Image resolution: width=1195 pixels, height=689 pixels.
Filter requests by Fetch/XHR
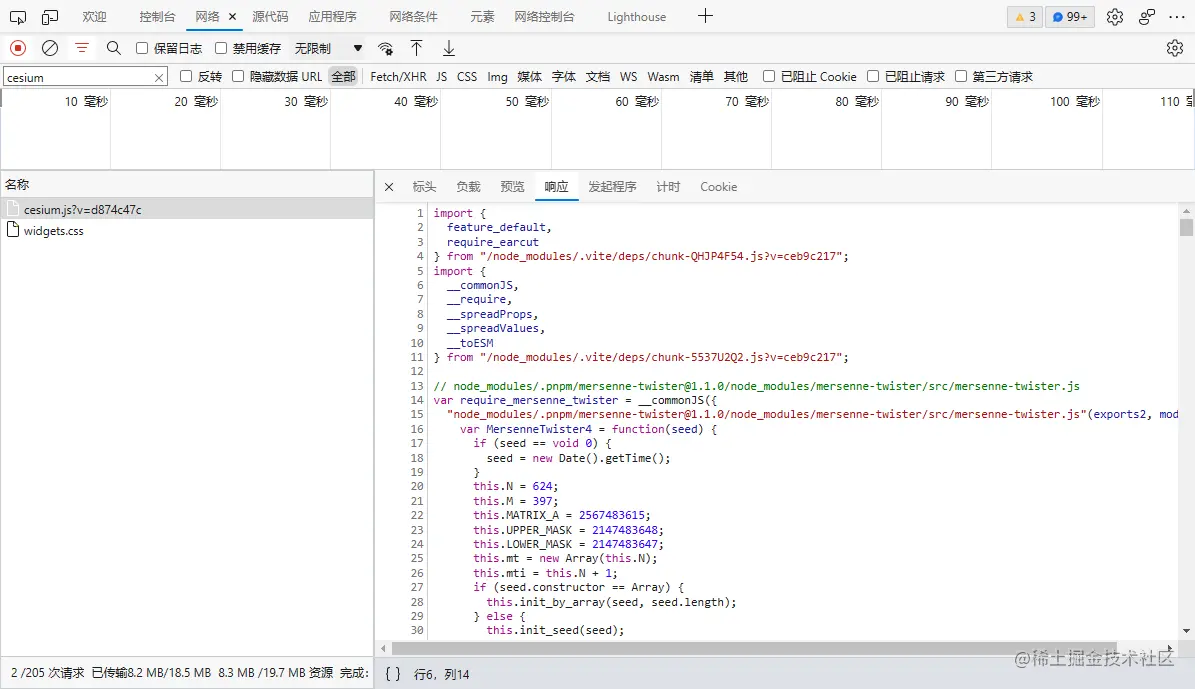[398, 76]
